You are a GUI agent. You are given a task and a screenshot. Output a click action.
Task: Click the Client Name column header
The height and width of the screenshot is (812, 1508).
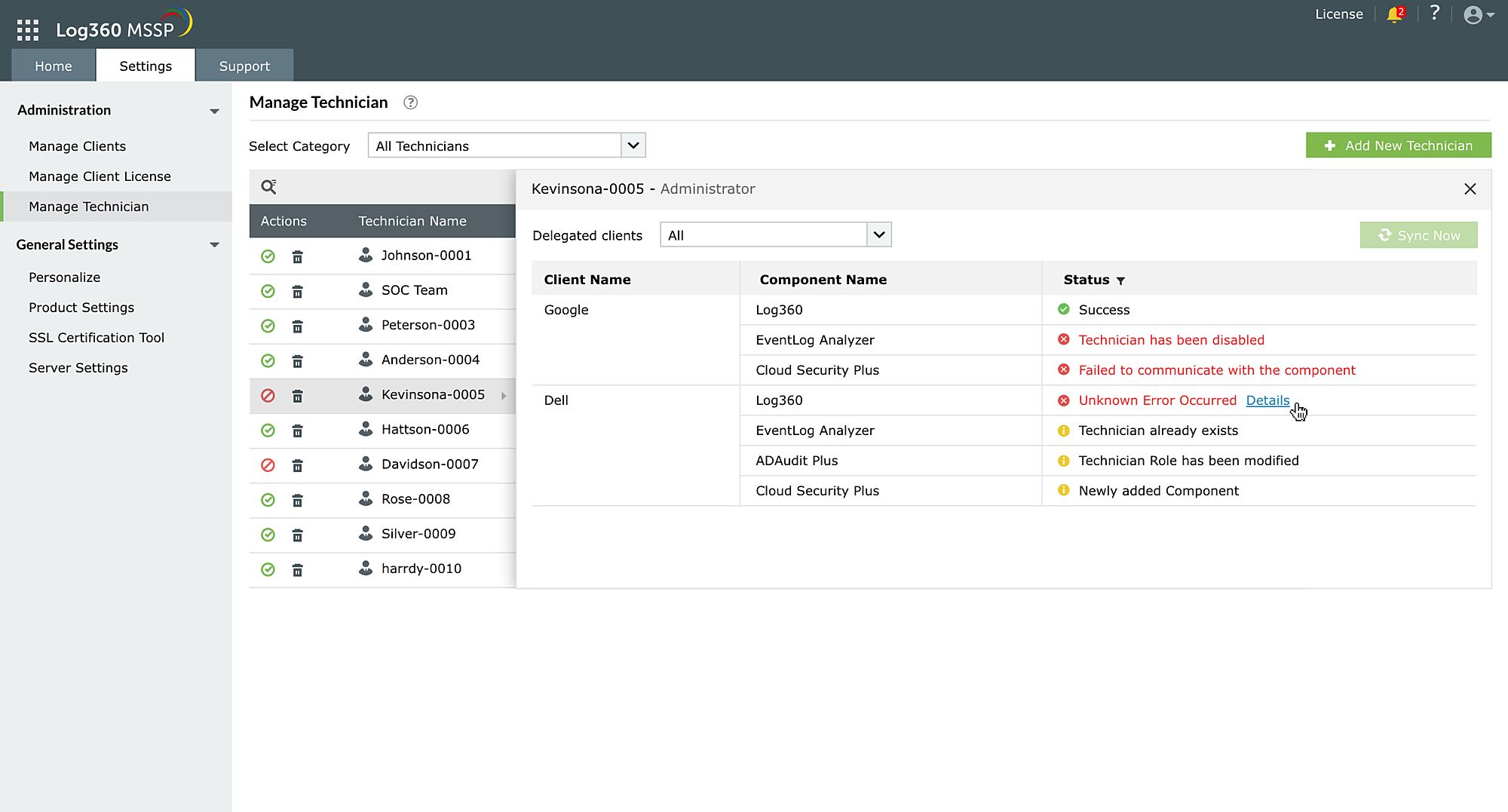click(x=587, y=280)
